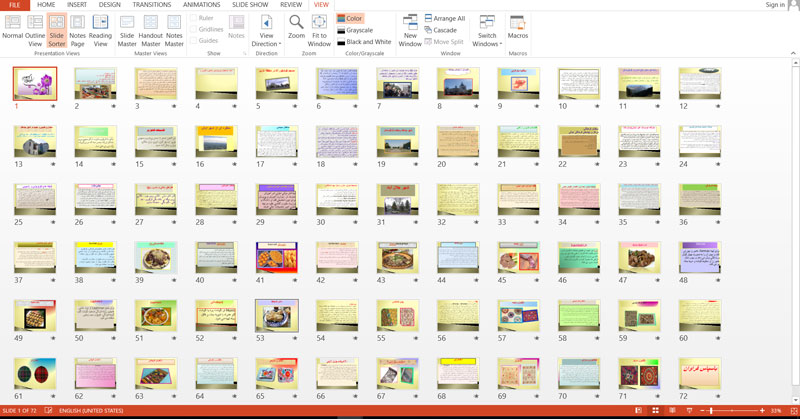Click Normal view icon in status bar

[x=638, y=410]
